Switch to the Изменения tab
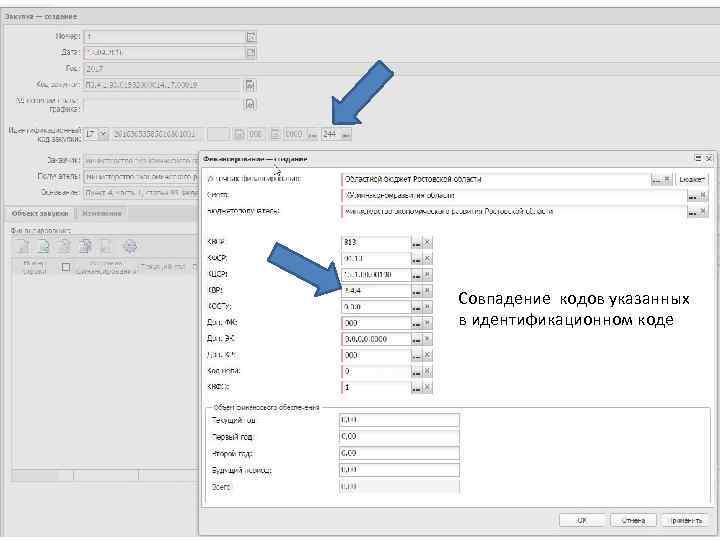Viewport: 720px width, 540px height. [101, 214]
